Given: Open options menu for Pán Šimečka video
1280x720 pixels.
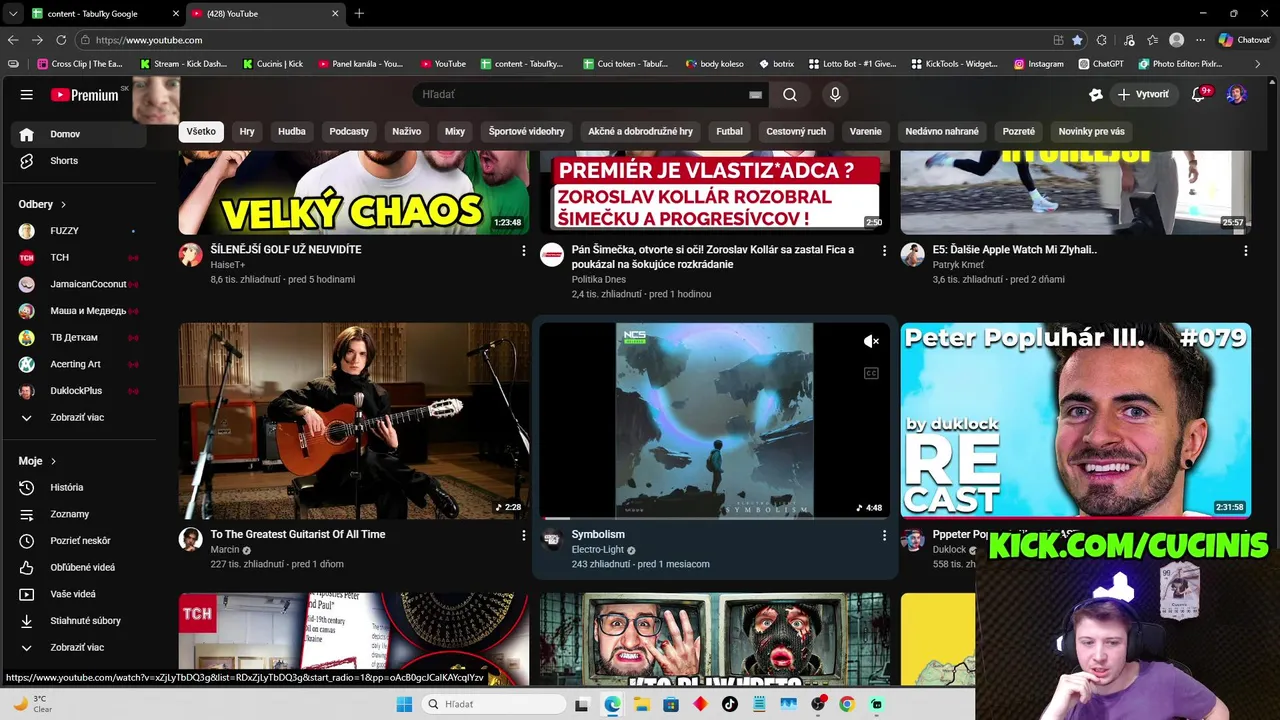Looking at the screenshot, I should 884,251.
